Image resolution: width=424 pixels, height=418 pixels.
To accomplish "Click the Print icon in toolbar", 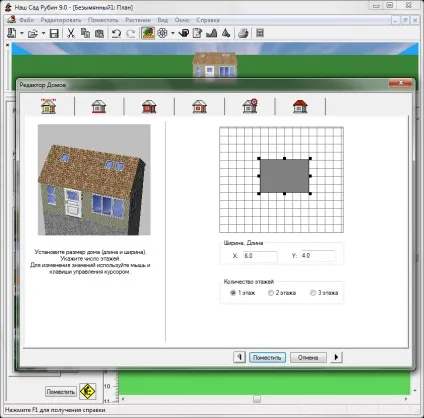I will [243, 33].
